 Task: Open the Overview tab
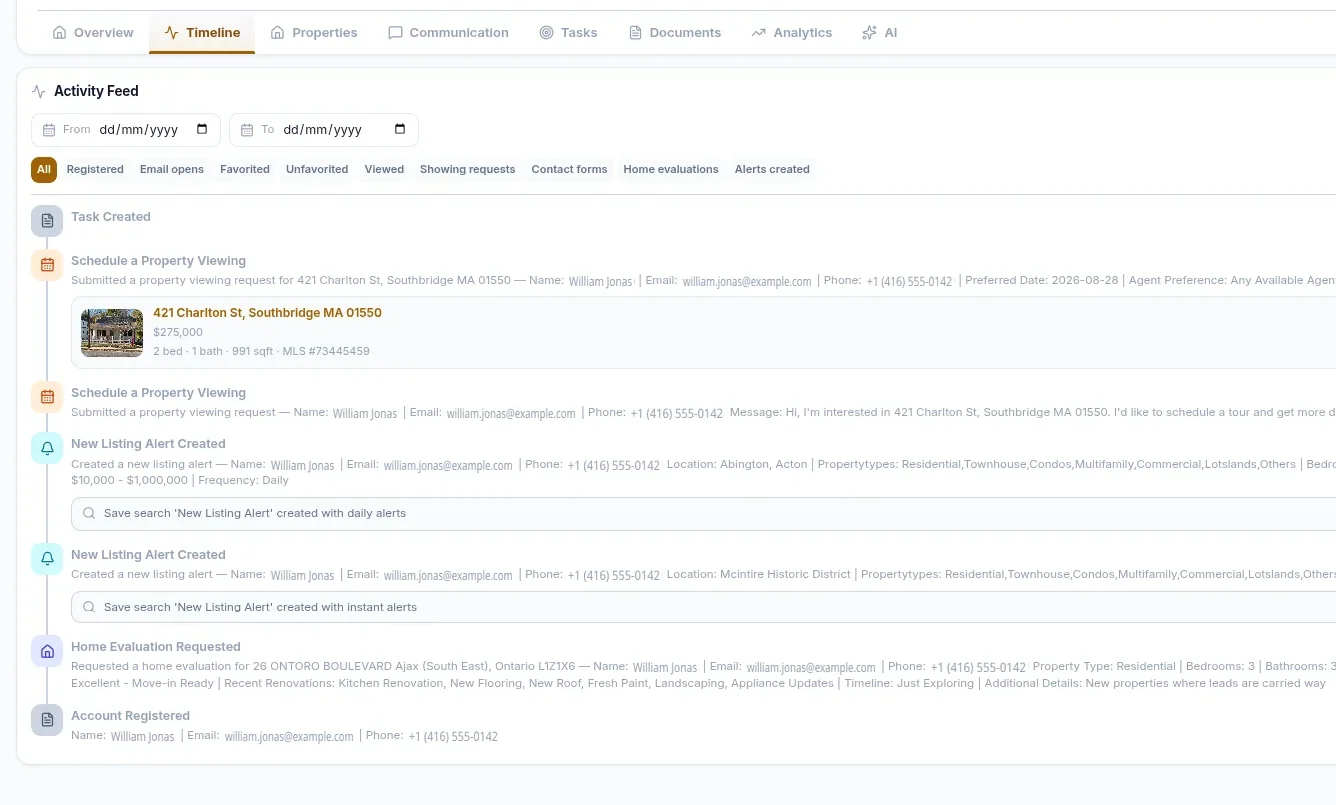(x=93, y=33)
